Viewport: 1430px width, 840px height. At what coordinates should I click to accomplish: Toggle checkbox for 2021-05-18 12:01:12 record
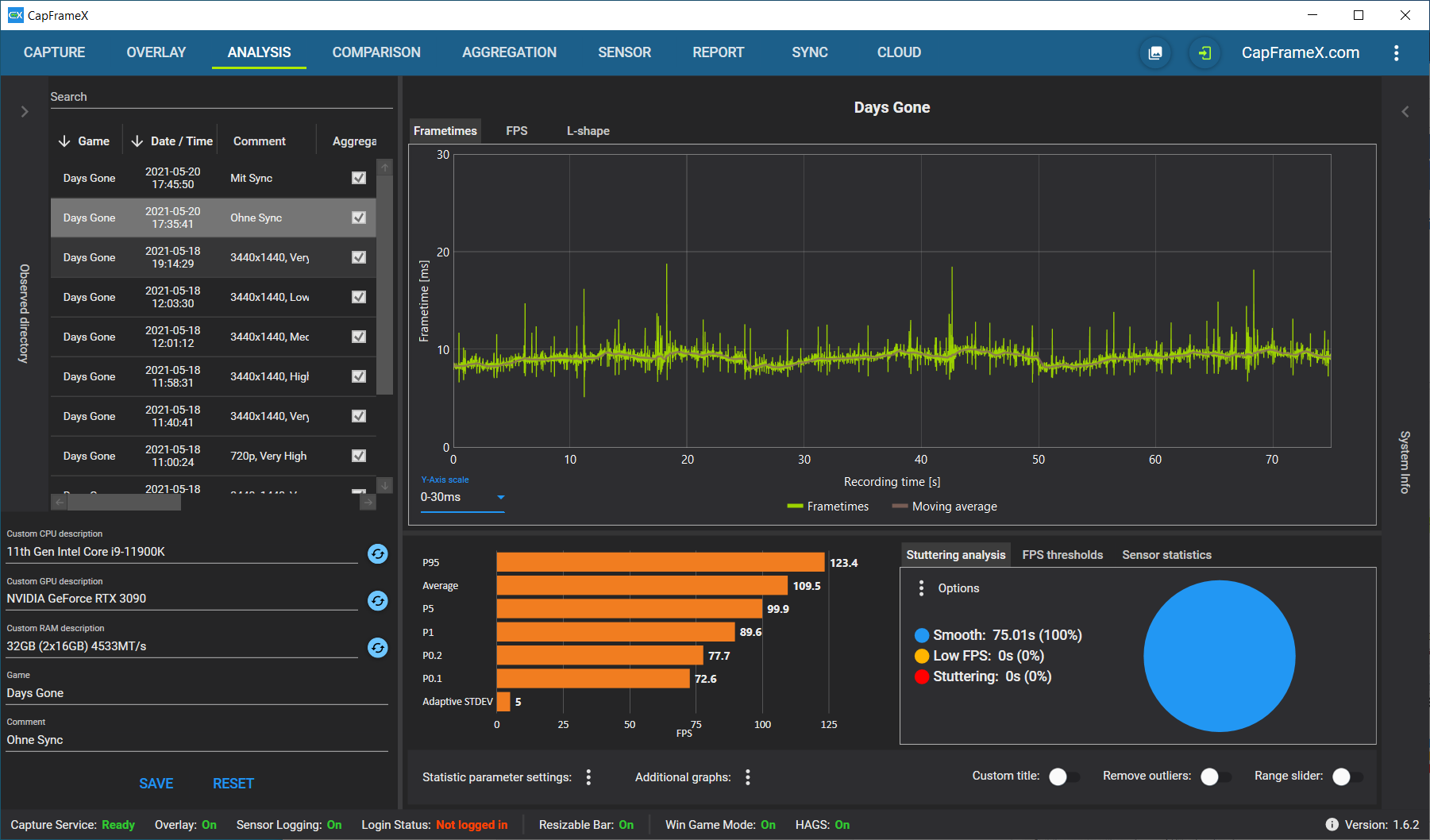[x=359, y=337]
